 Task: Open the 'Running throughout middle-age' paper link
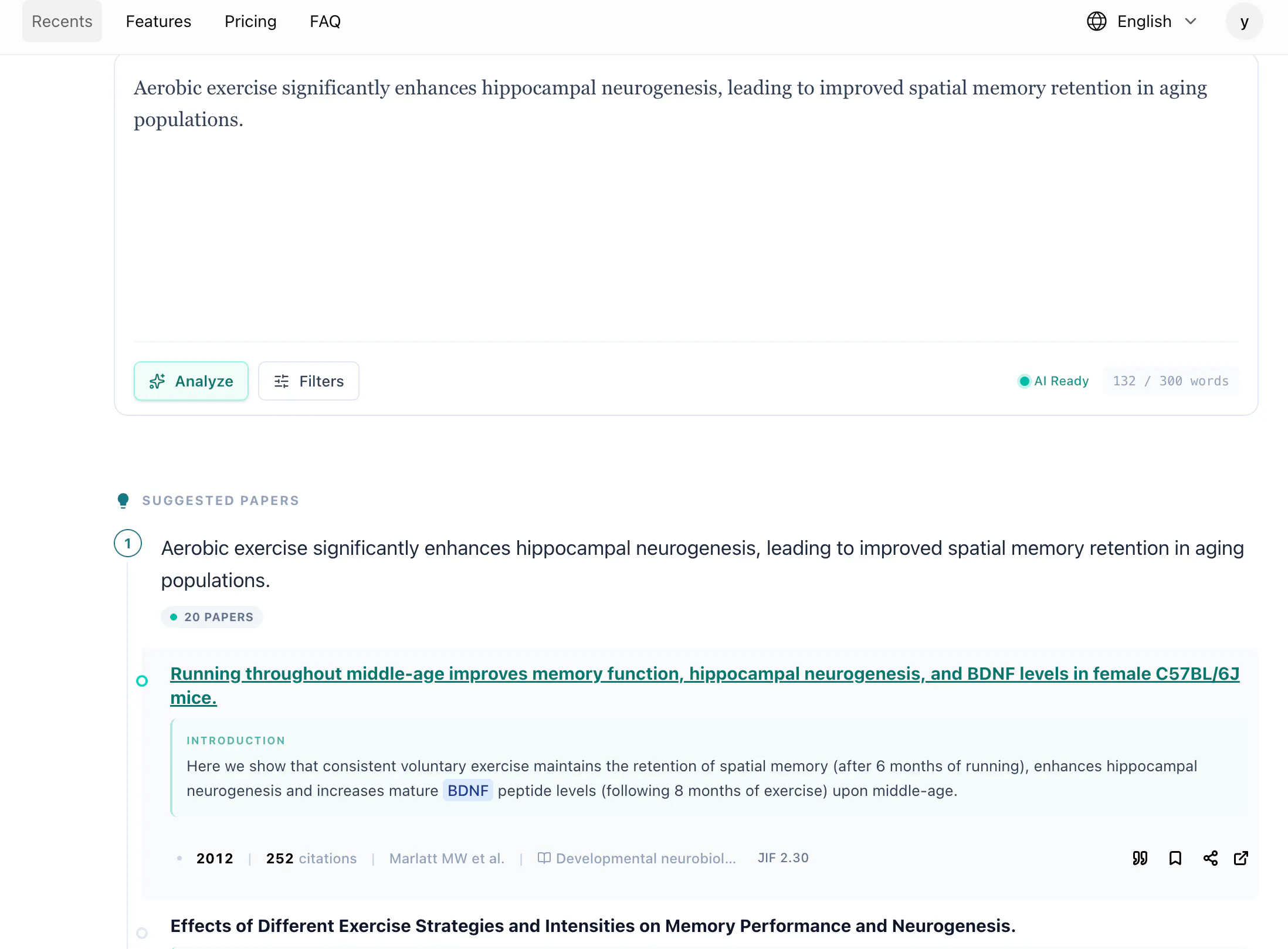tap(704, 686)
